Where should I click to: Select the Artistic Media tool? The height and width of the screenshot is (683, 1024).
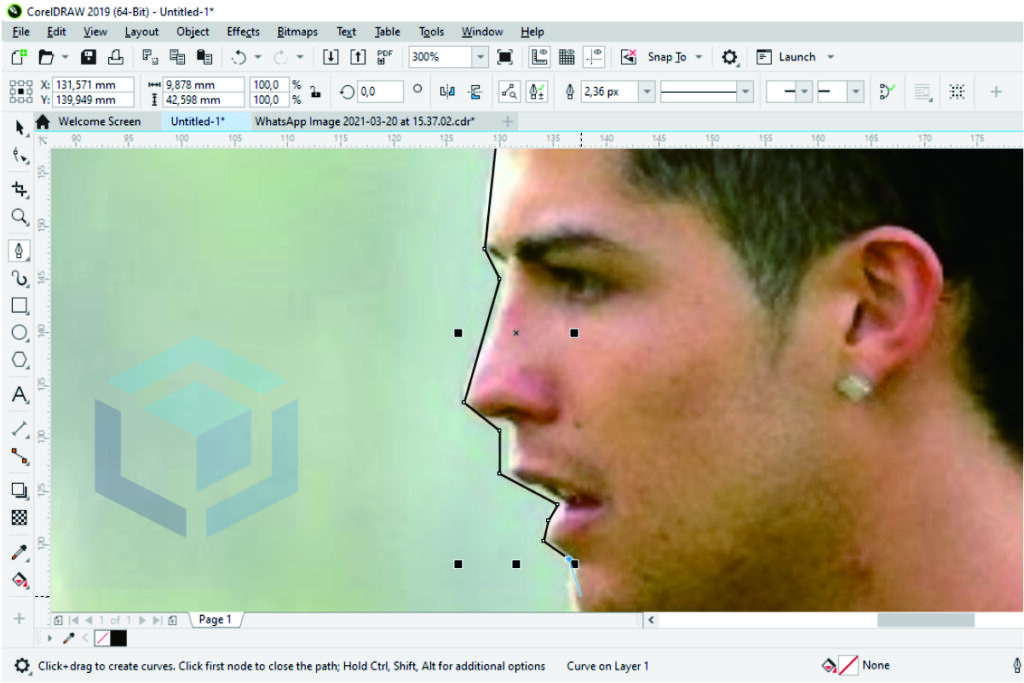[20, 279]
